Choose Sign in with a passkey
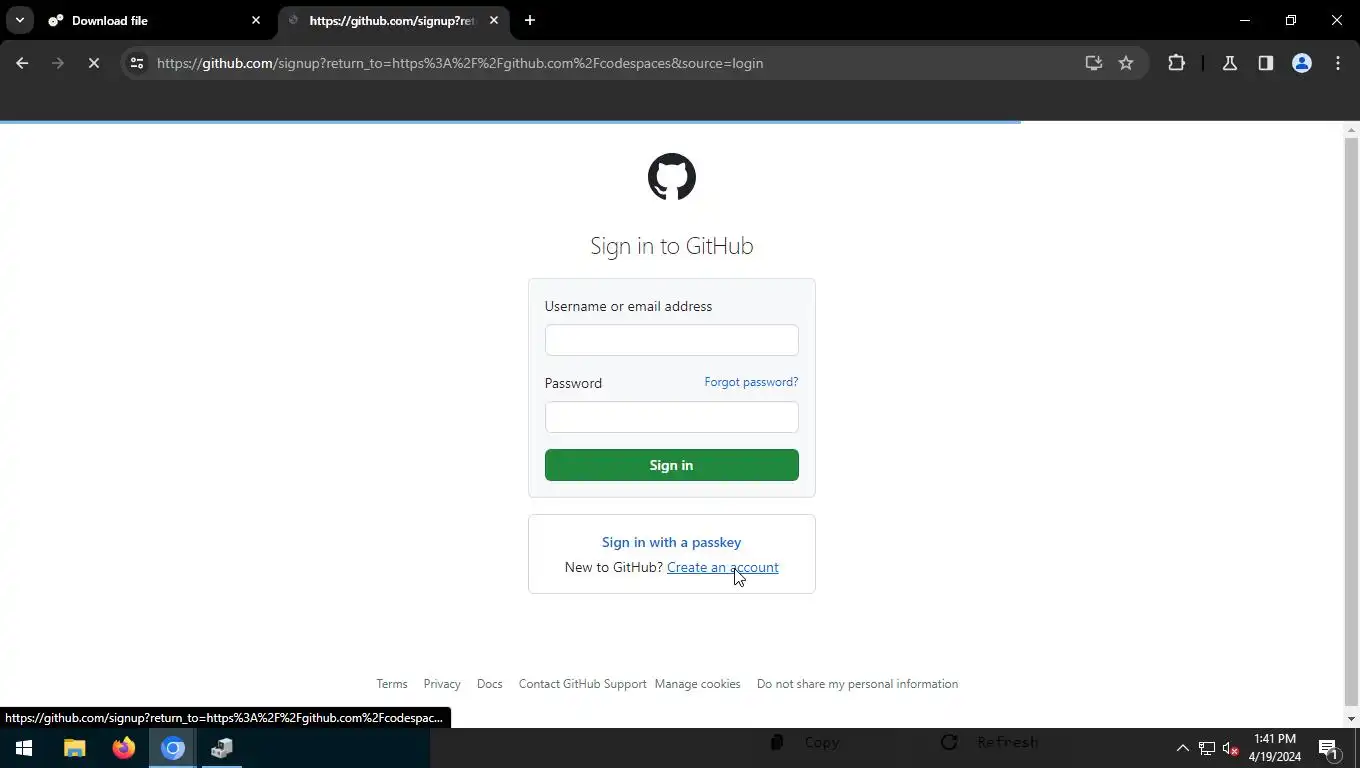The width and height of the screenshot is (1360, 768). tap(672, 542)
